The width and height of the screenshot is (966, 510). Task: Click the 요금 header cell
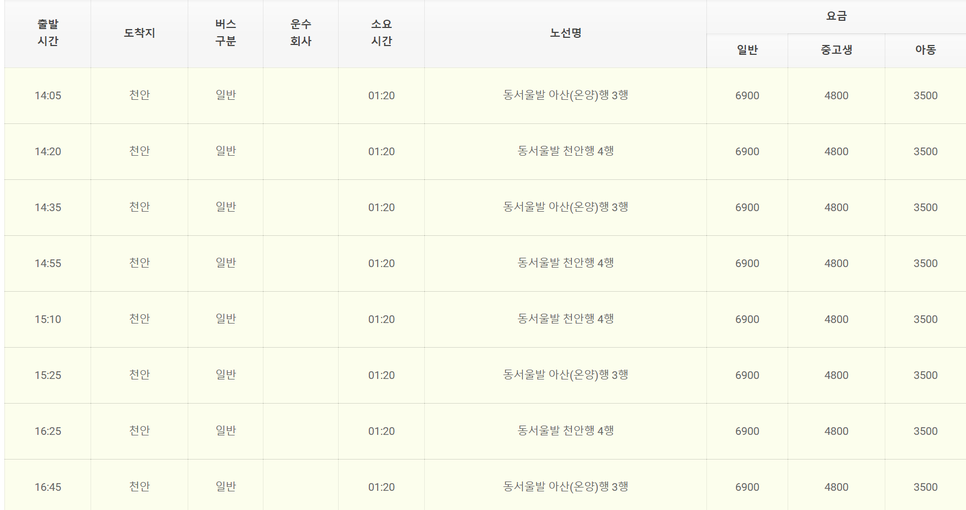pos(836,17)
